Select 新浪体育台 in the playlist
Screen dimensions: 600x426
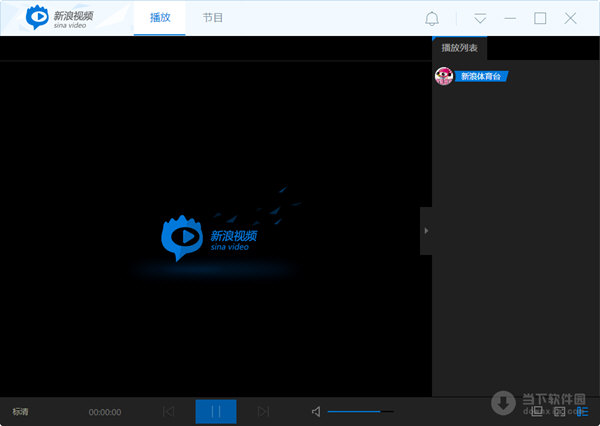[x=481, y=76]
